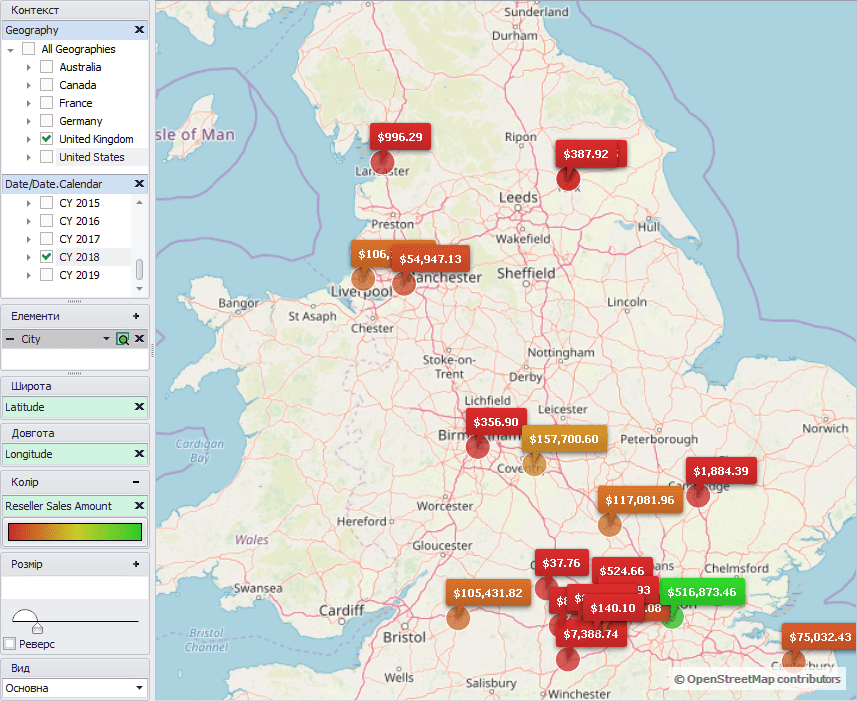Uncheck the United Kingdom checkbox
The image size is (857, 701).
tap(46, 139)
